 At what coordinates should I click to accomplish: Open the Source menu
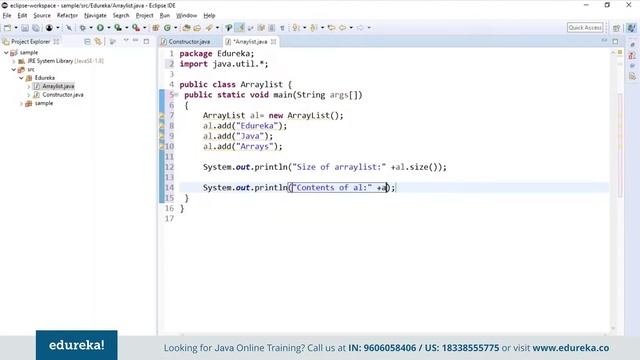click(x=42, y=16)
